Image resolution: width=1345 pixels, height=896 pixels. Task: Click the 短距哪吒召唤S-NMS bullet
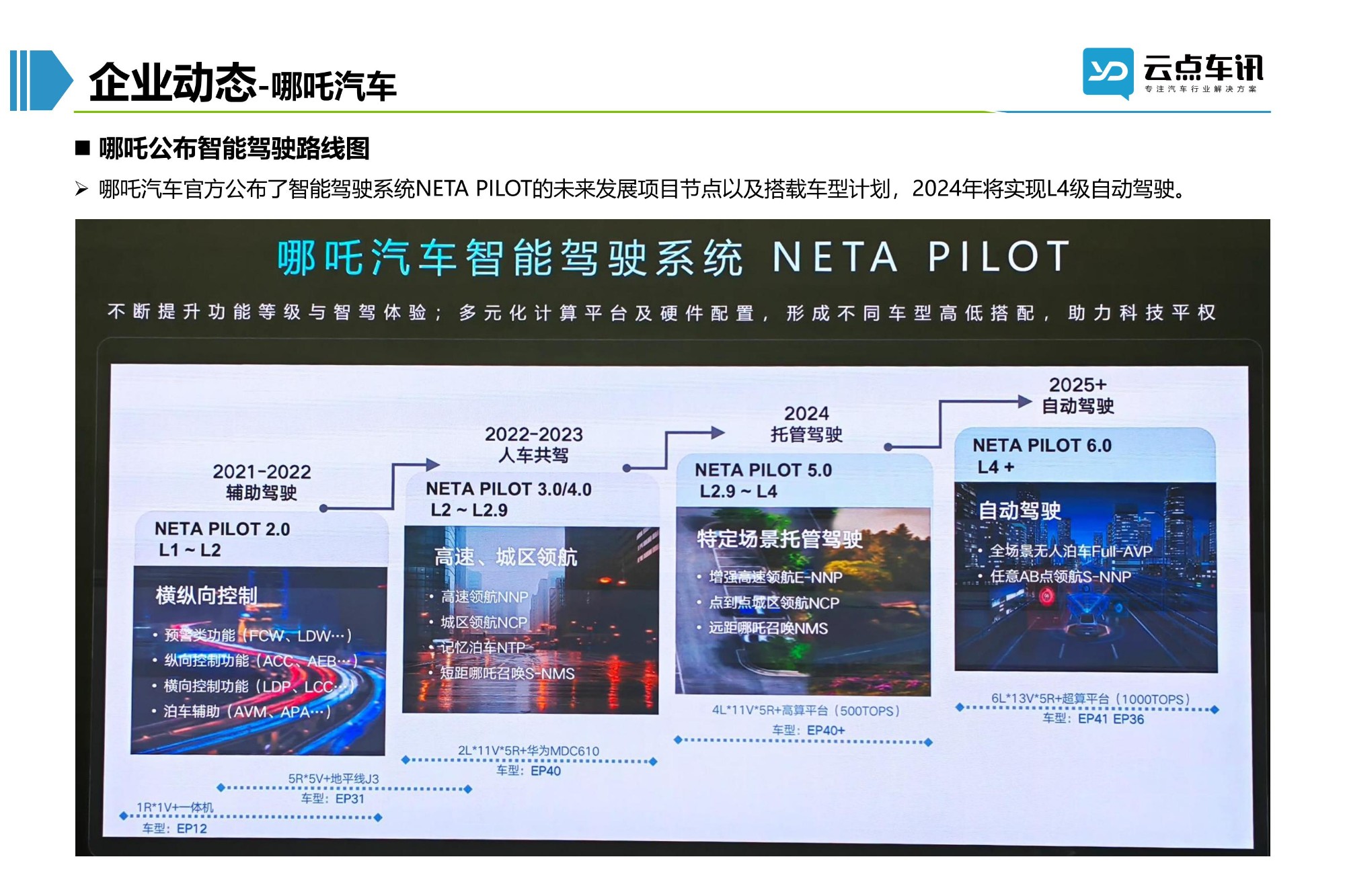click(x=502, y=674)
